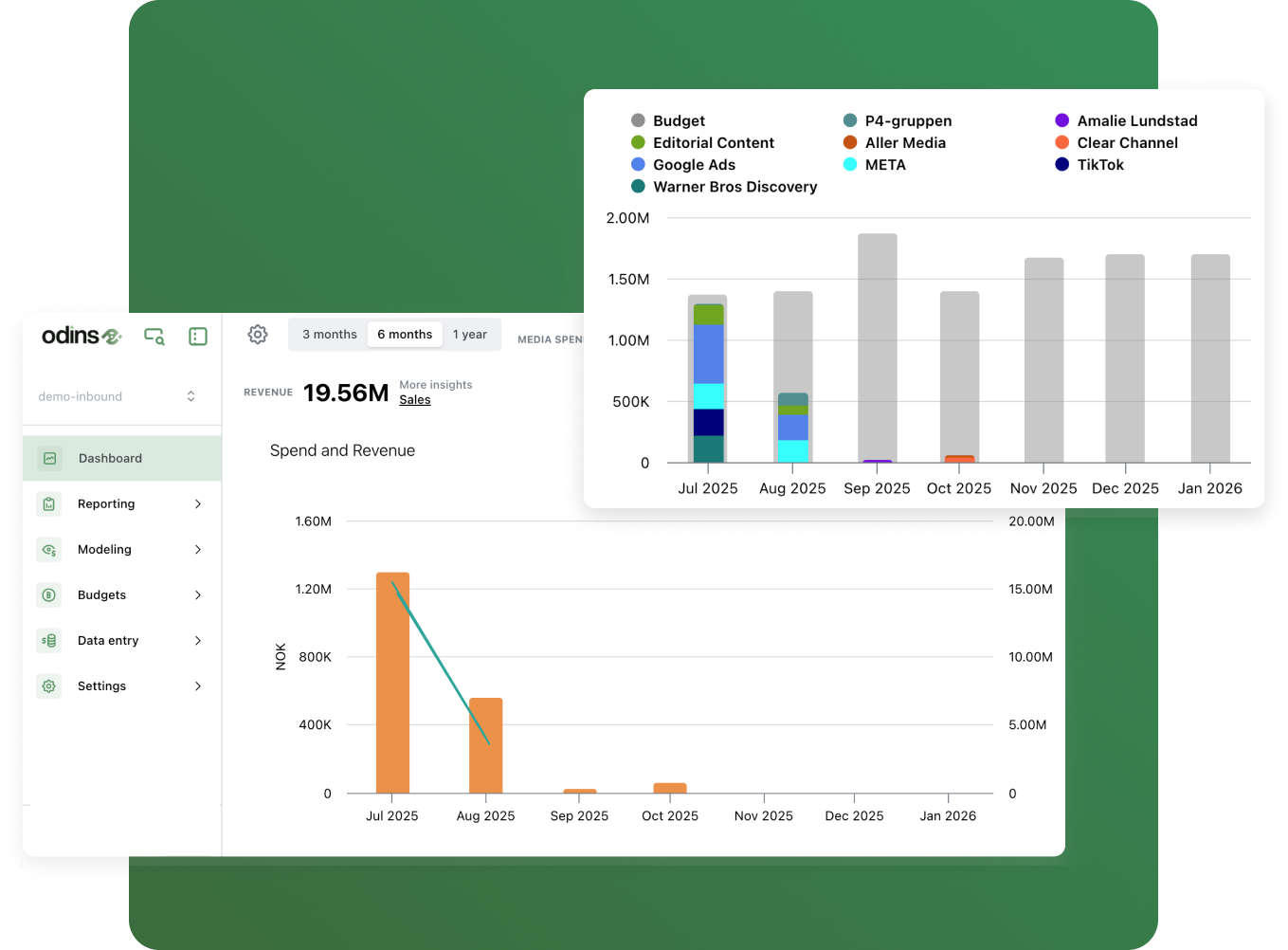Switch to the 1 year time range
The width and height of the screenshot is (1288, 950).
pyautogui.click(x=470, y=335)
